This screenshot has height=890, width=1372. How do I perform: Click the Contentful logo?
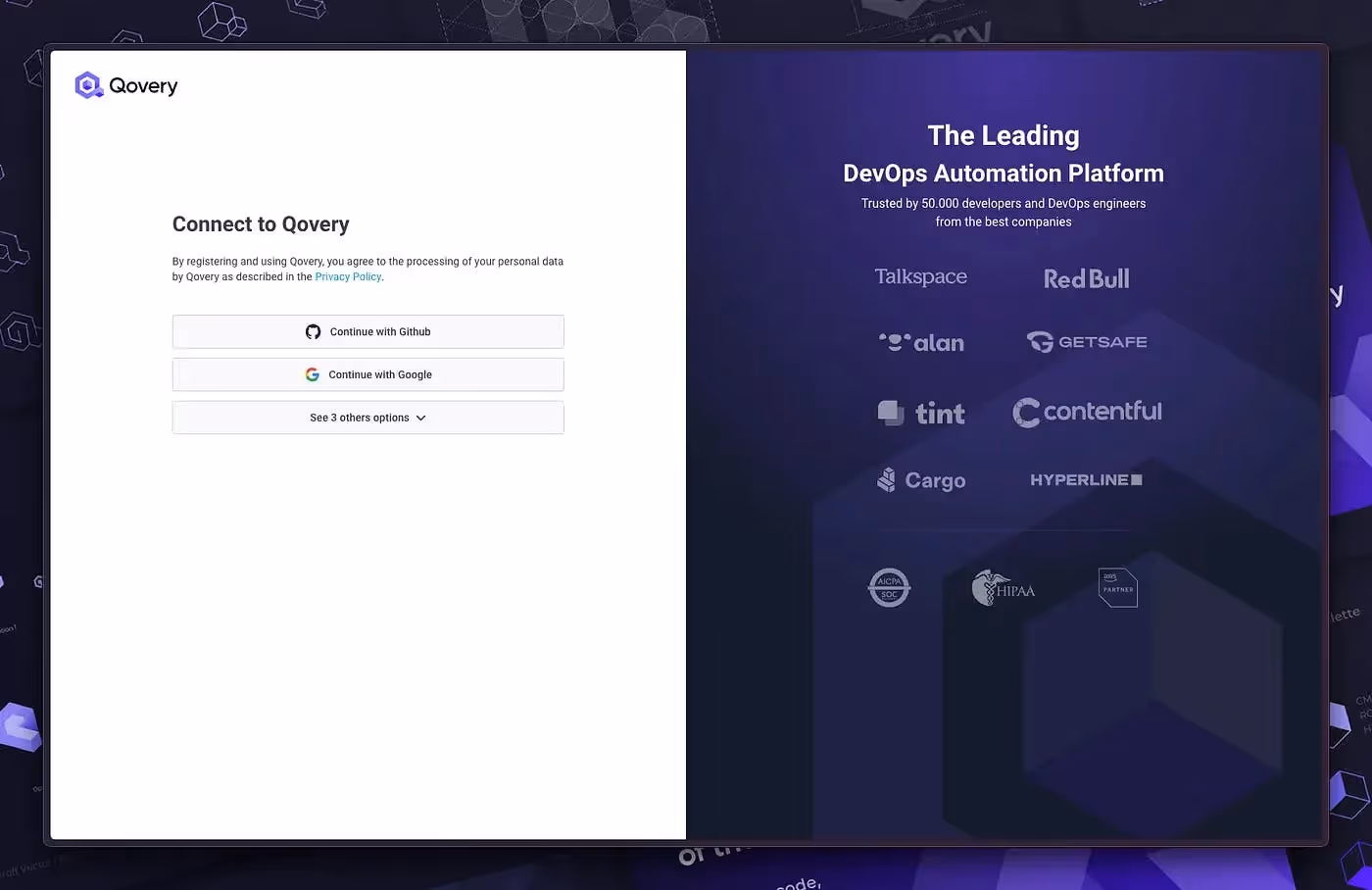pyautogui.click(x=1087, y=412)
